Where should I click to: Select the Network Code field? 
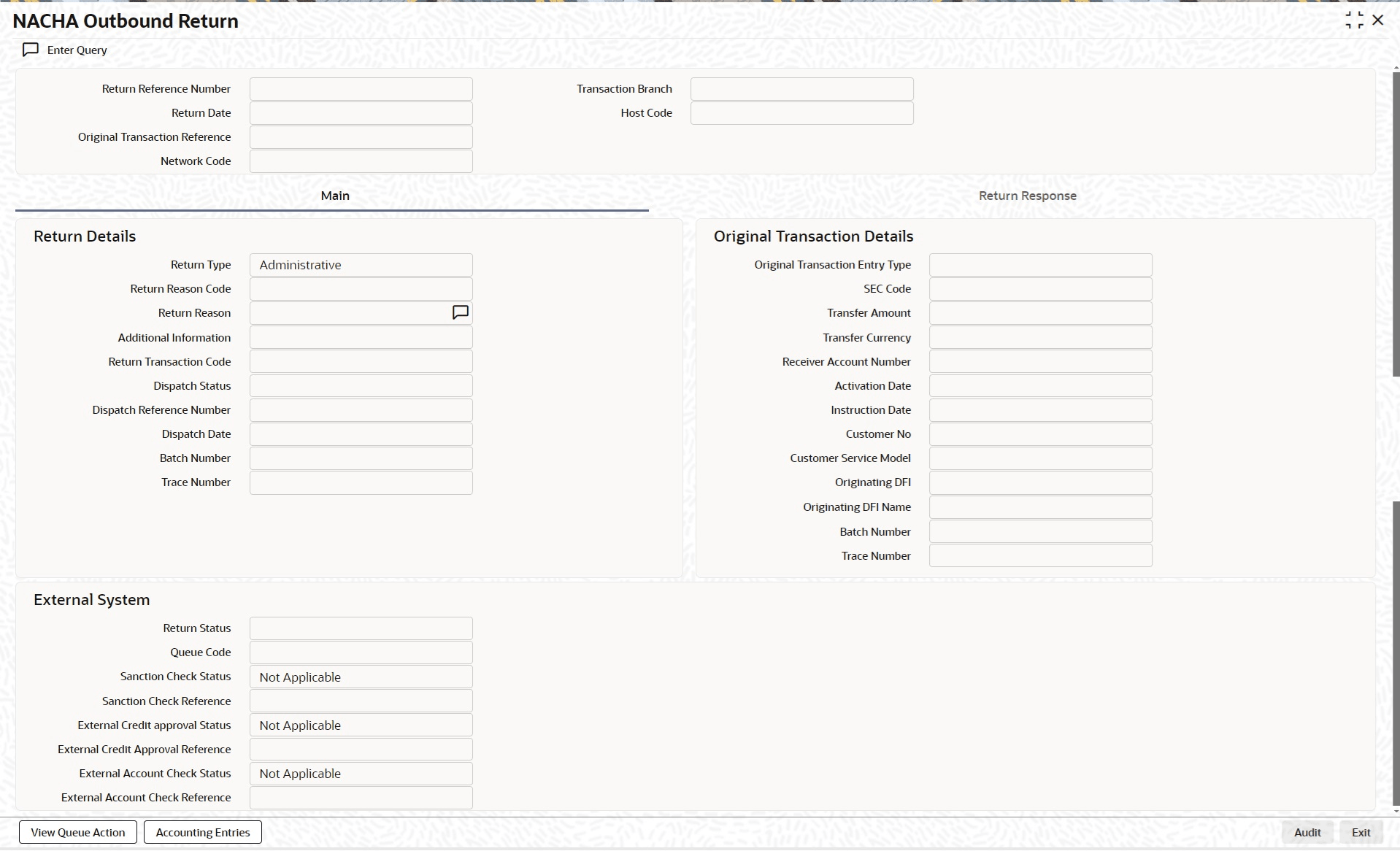point(361,161)
